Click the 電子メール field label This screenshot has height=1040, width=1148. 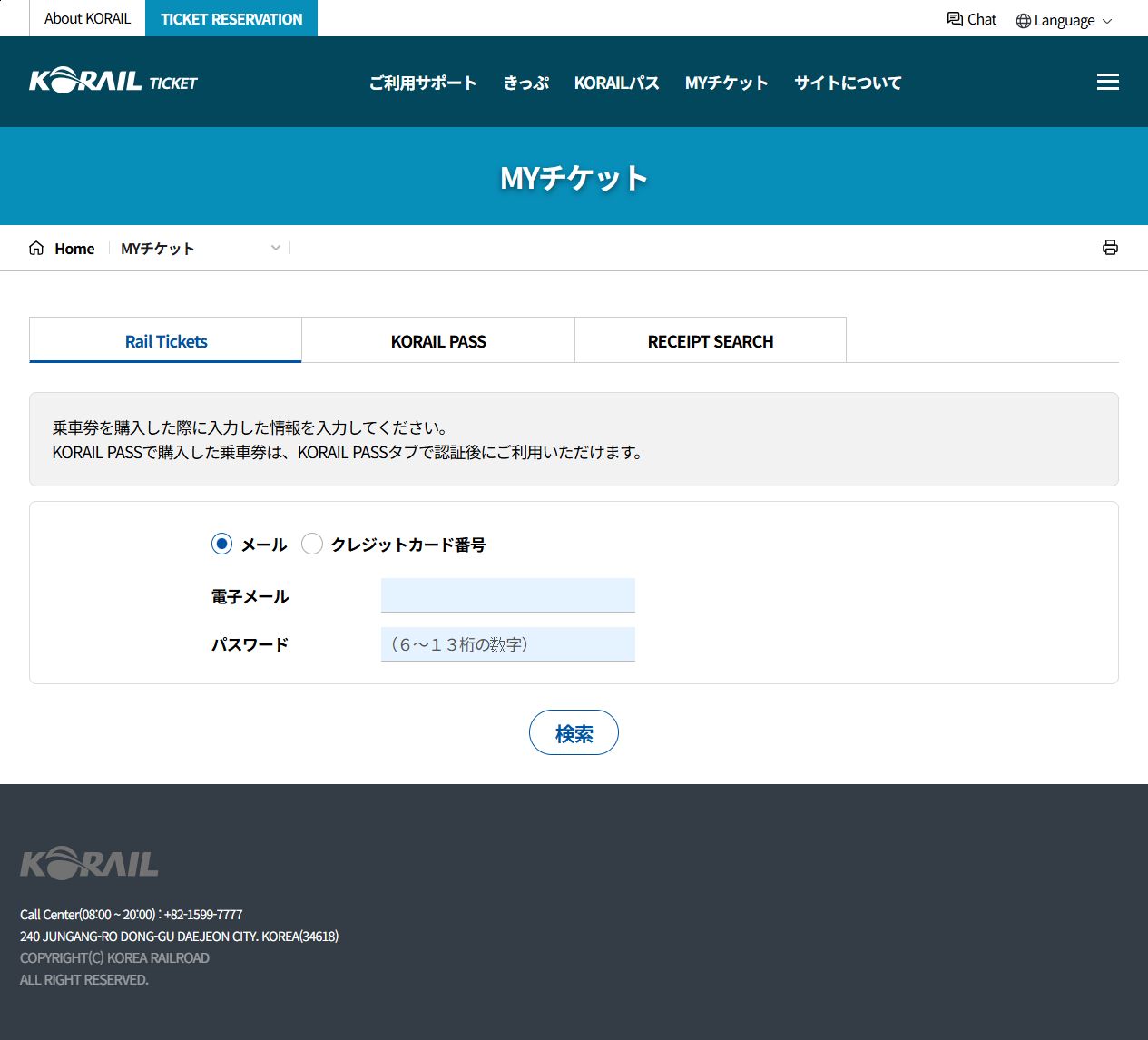coord(250,596)
